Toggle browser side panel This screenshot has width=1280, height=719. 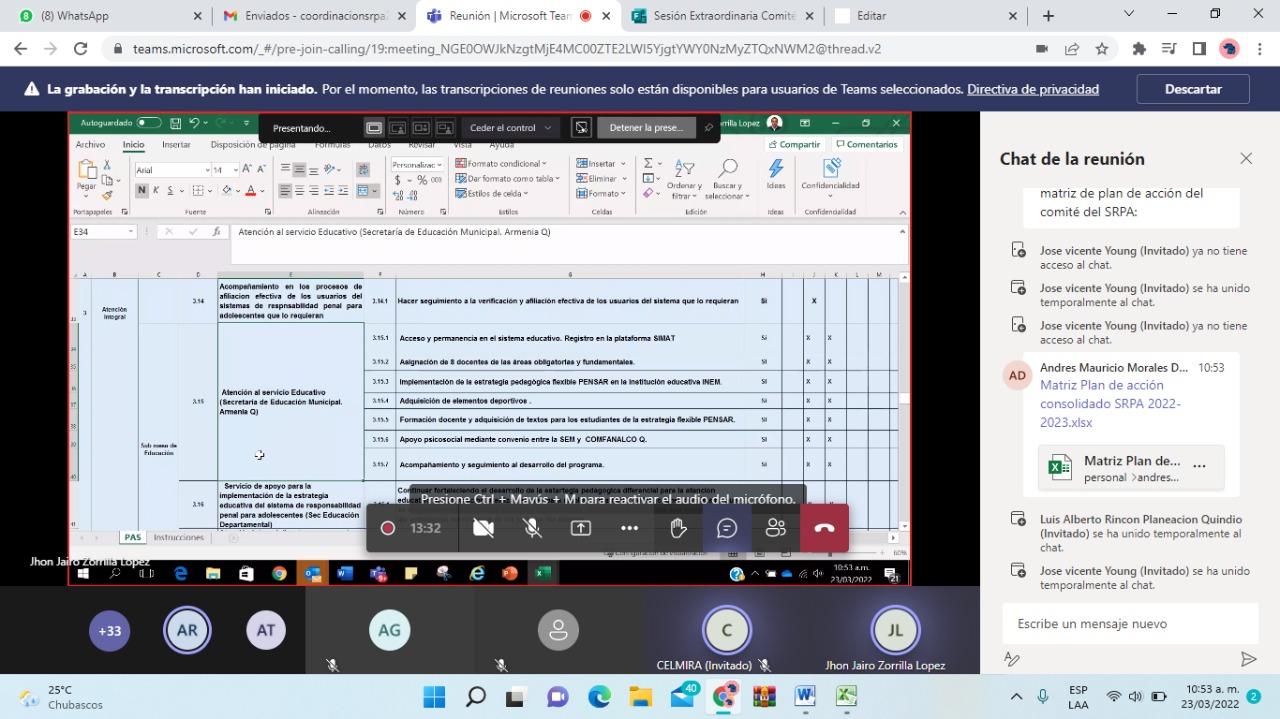1199,49
